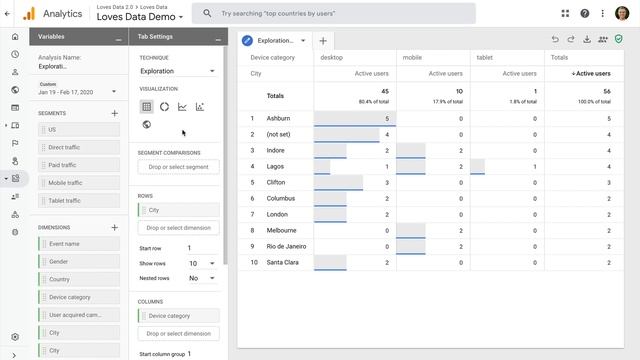Image resolution: width=640 pixels, height=360 pixels.
Task: Click the Loves Data 2.0 breadcrumb
Action: click(x=115, y=7)
